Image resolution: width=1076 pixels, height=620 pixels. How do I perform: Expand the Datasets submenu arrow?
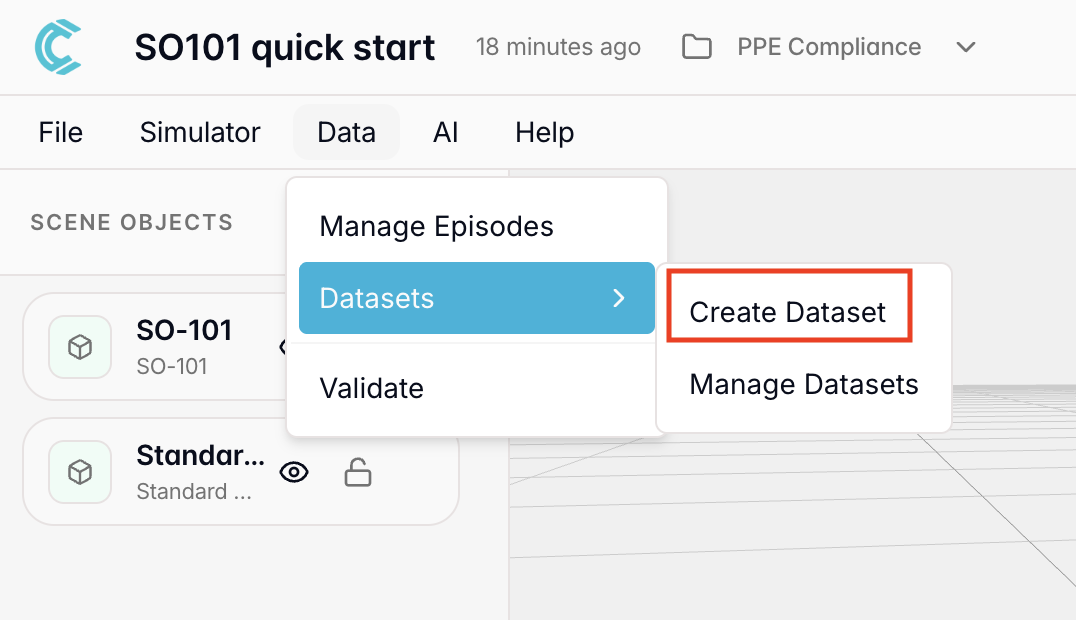[619, 298]
